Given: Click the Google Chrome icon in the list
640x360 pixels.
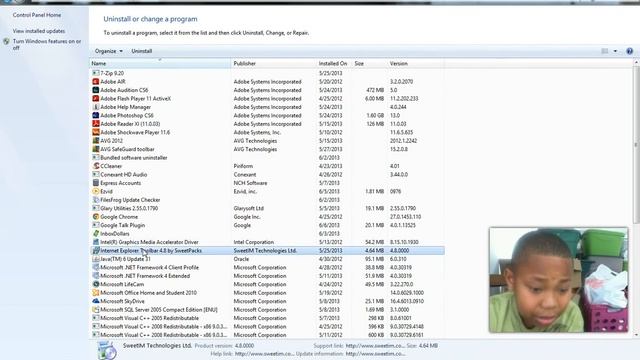Looking at the screenshot, I should coord(96,217).
